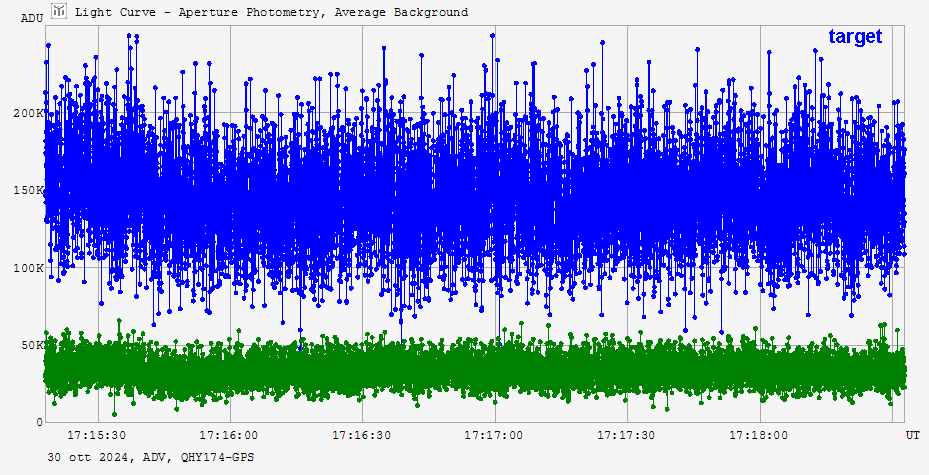Click the UT axis unit label
The image size is (929, 475).
(x=912, y=435)
